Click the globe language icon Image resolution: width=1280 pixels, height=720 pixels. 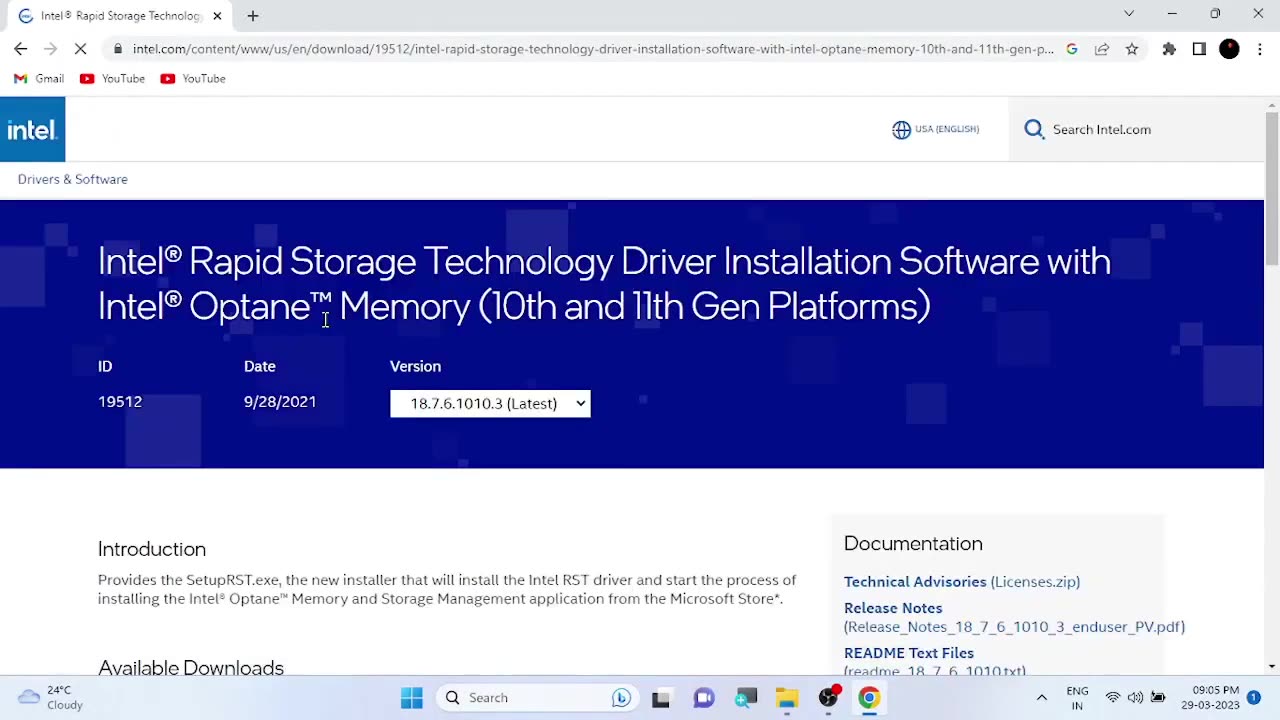coord(901,130)
